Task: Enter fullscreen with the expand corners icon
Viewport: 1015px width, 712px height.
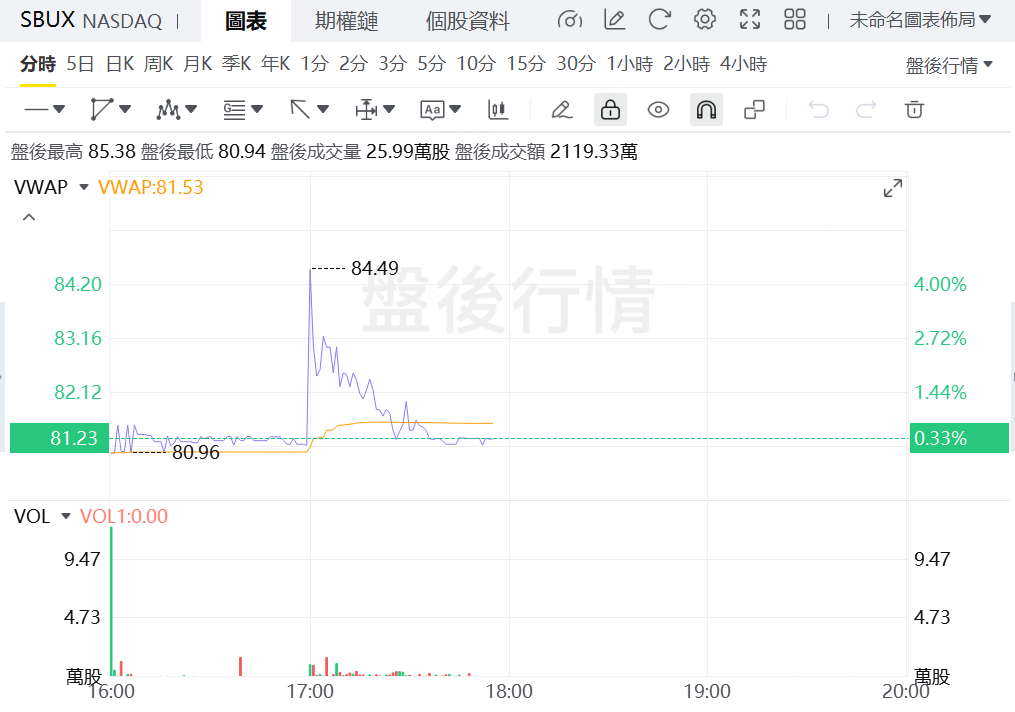Action: click(x=750, y=19)
